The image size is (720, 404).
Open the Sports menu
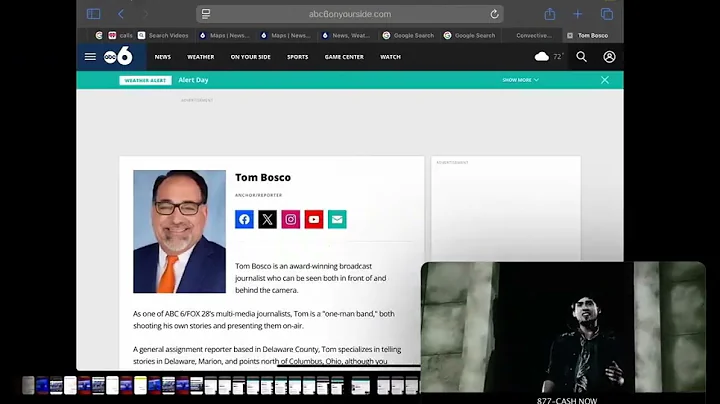298,57
